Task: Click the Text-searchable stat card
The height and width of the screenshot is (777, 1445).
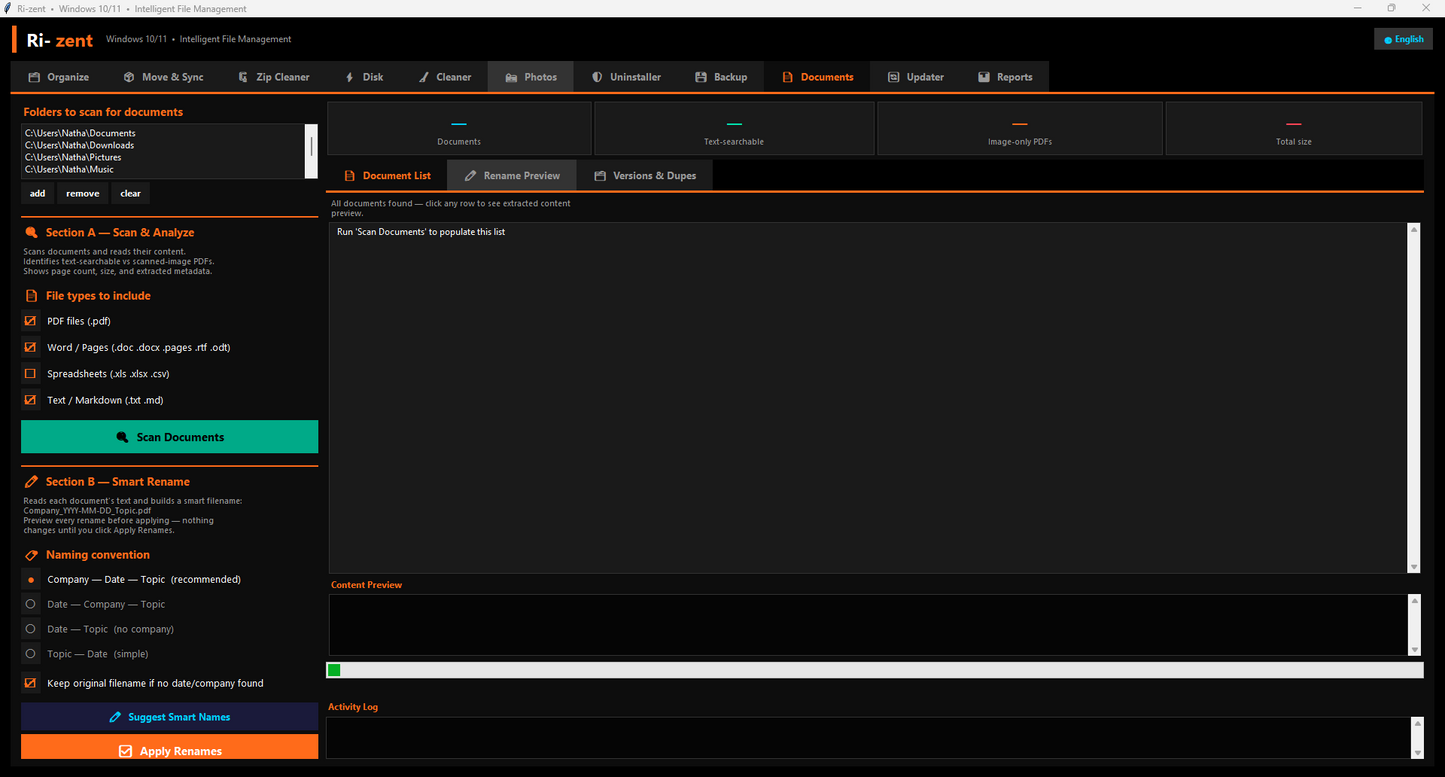Action: (x=734, y=128)
